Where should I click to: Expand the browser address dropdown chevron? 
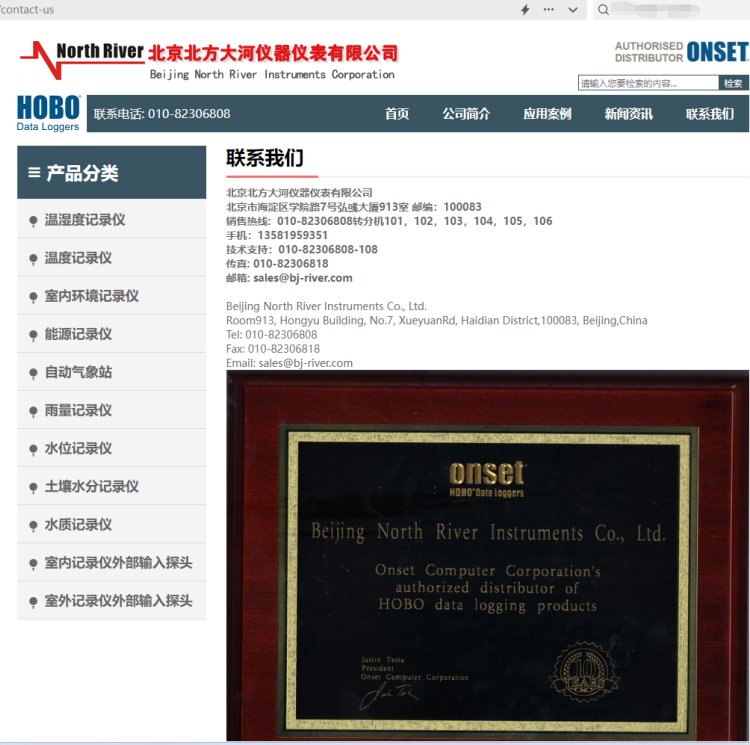573,10
